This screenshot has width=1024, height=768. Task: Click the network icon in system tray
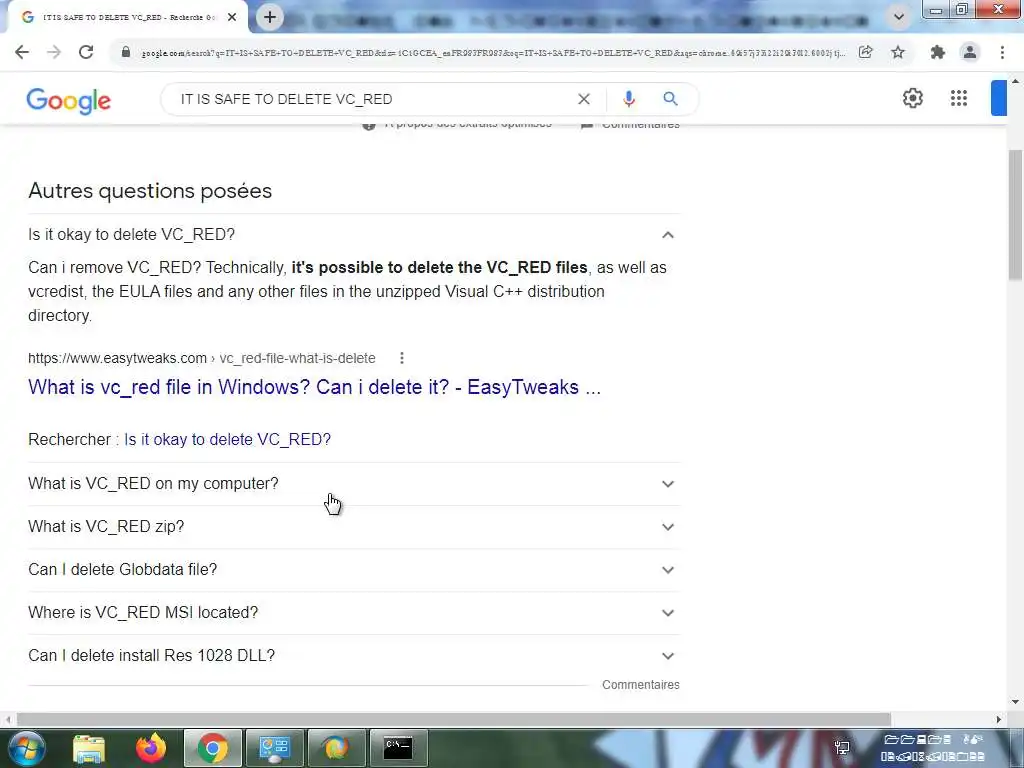[842, 747]
